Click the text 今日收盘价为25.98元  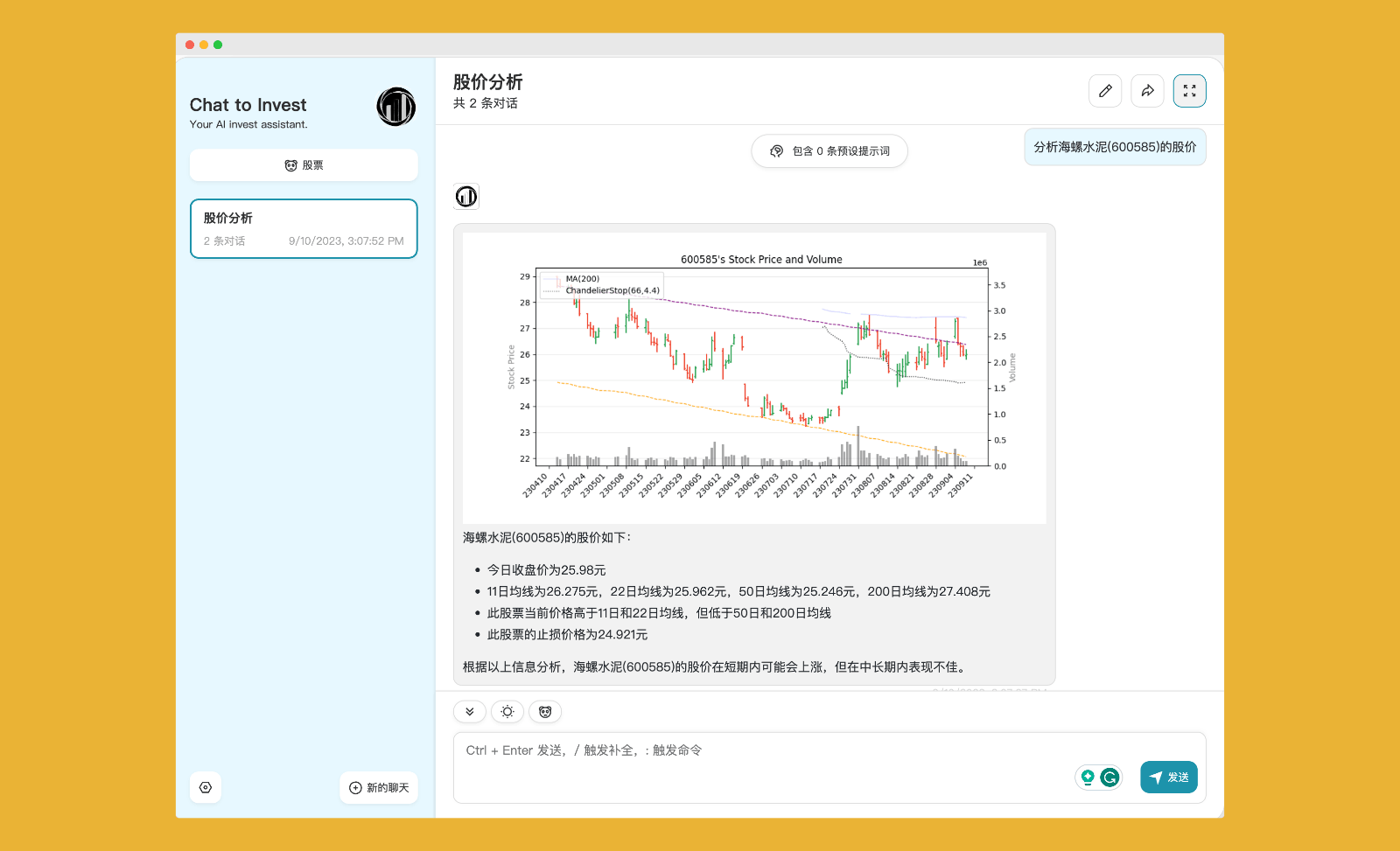[546, 570]
